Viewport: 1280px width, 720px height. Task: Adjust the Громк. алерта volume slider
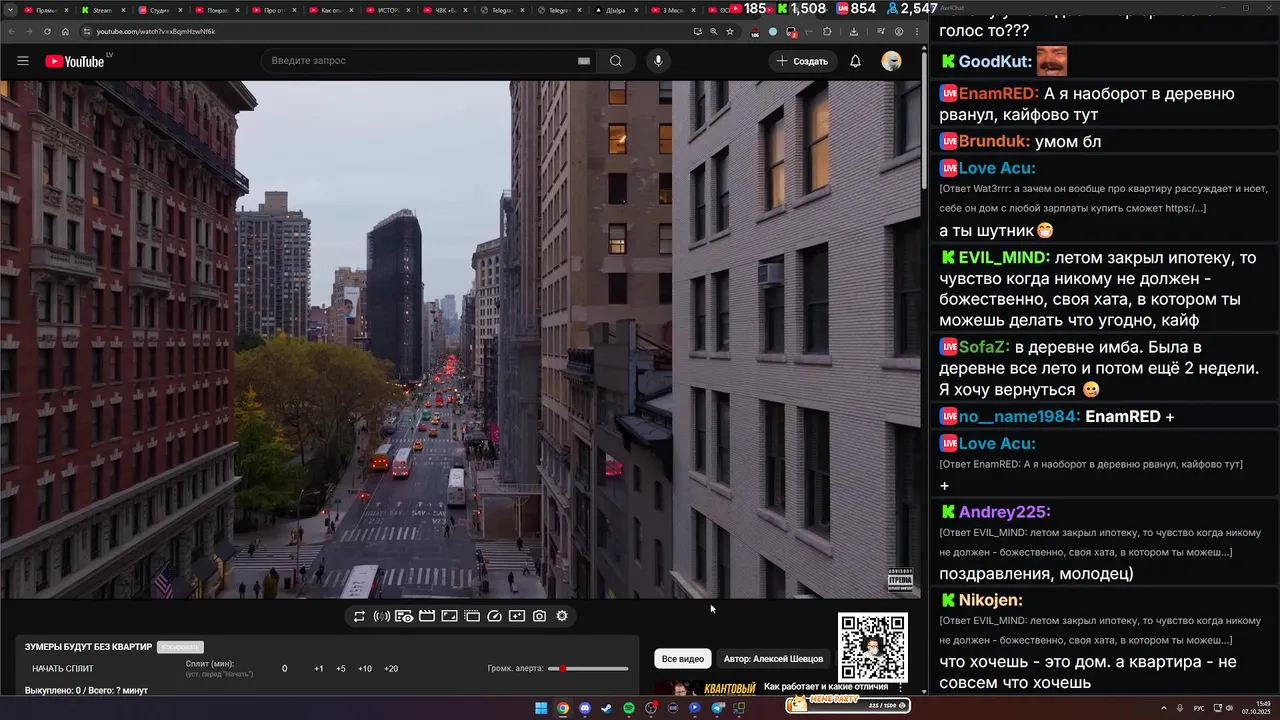click(586, 668)
